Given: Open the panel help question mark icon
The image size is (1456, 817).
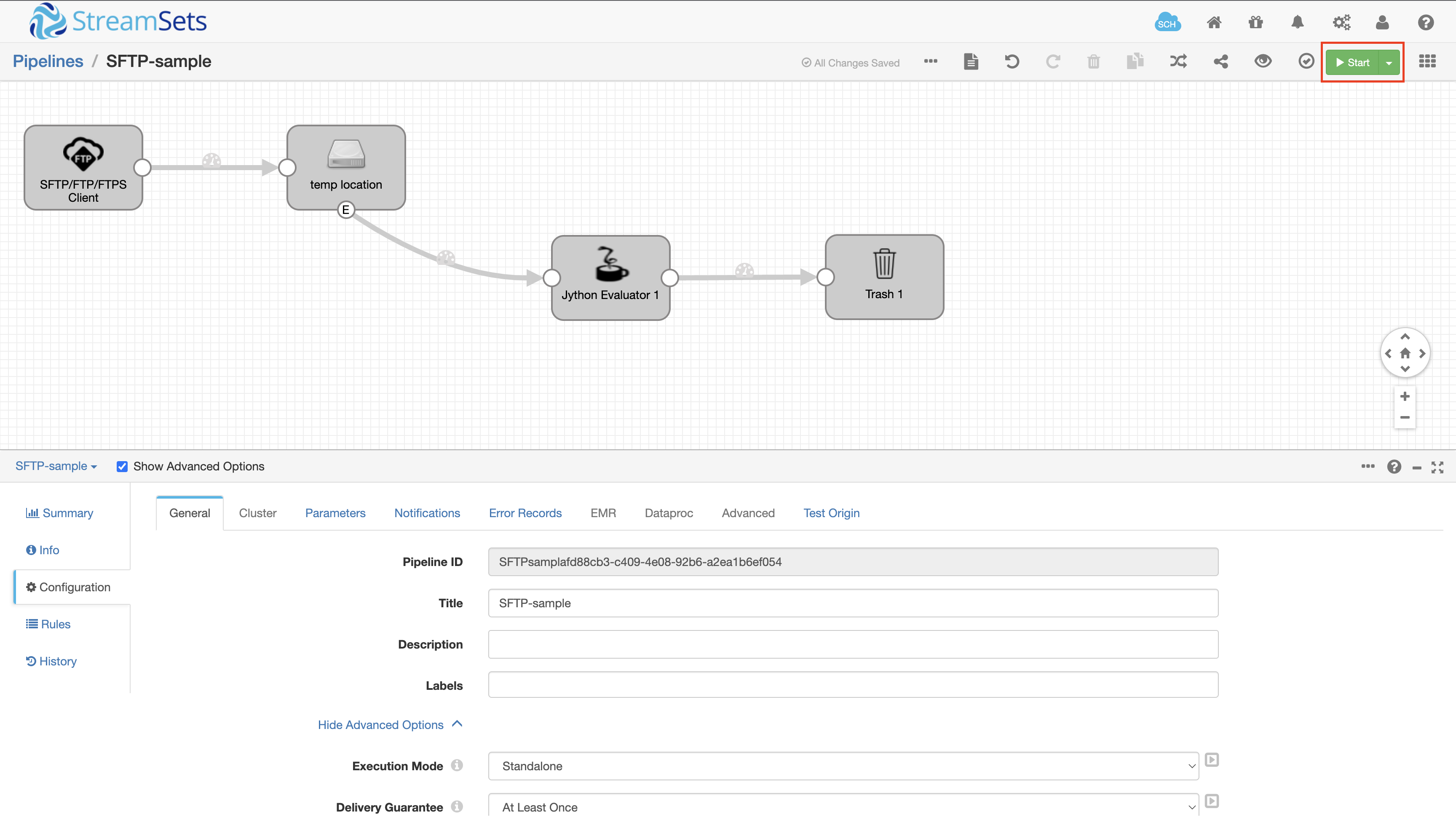Looking at the screenshot, I should (1394, 467).
